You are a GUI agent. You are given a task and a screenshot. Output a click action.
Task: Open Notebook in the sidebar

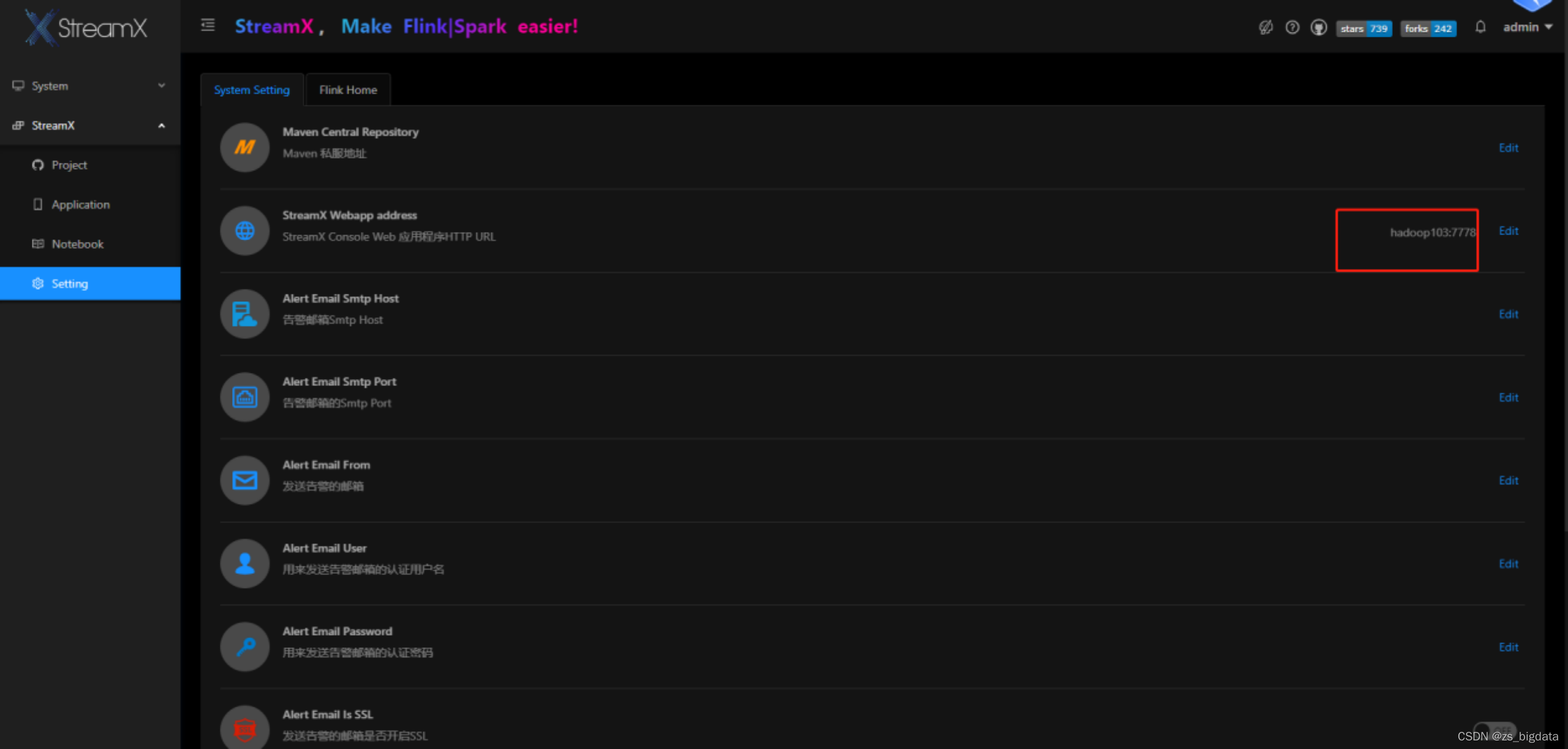pos(77,244)
